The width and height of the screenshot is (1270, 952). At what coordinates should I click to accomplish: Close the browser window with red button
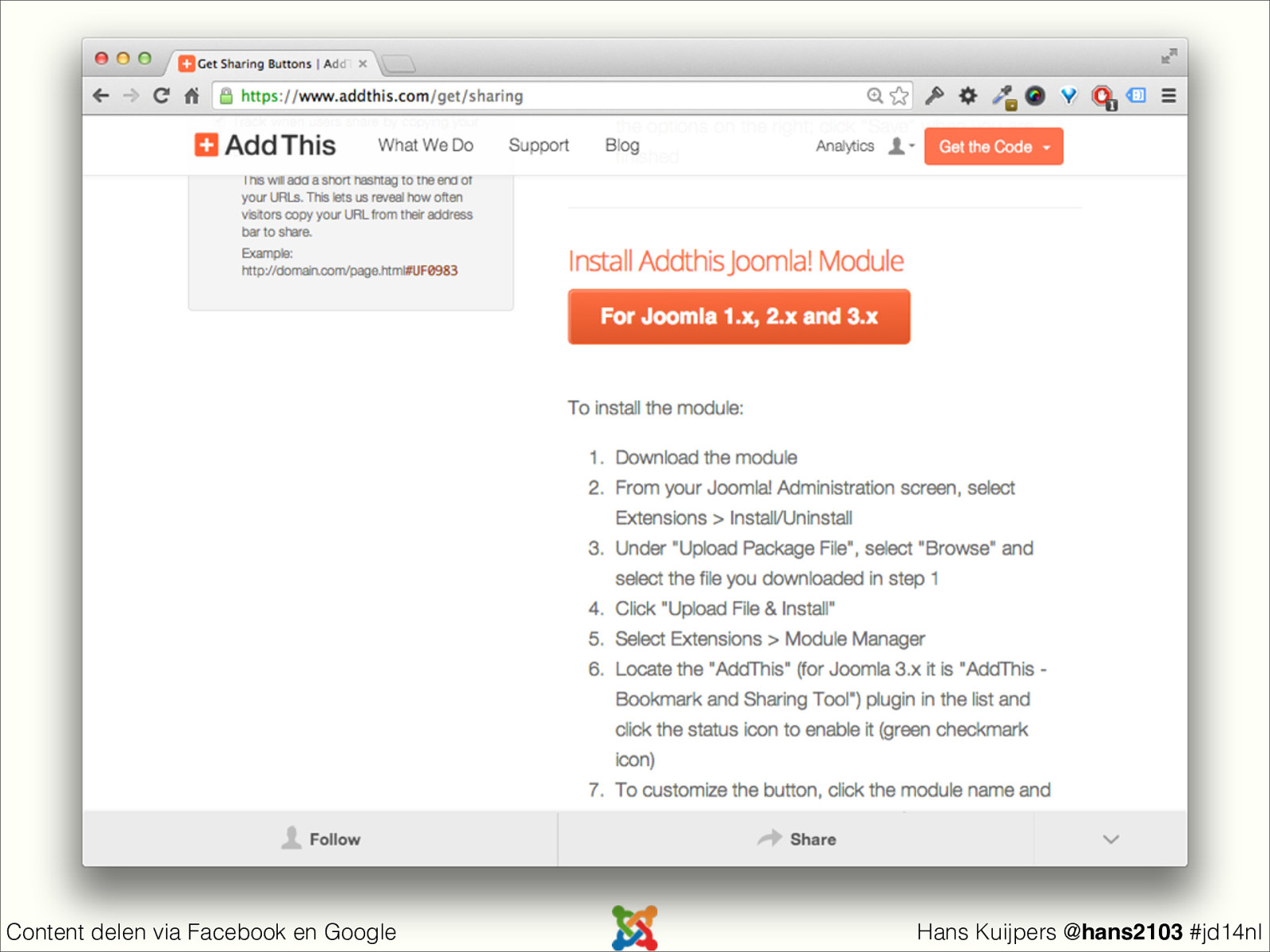click(x=102, y=58)
